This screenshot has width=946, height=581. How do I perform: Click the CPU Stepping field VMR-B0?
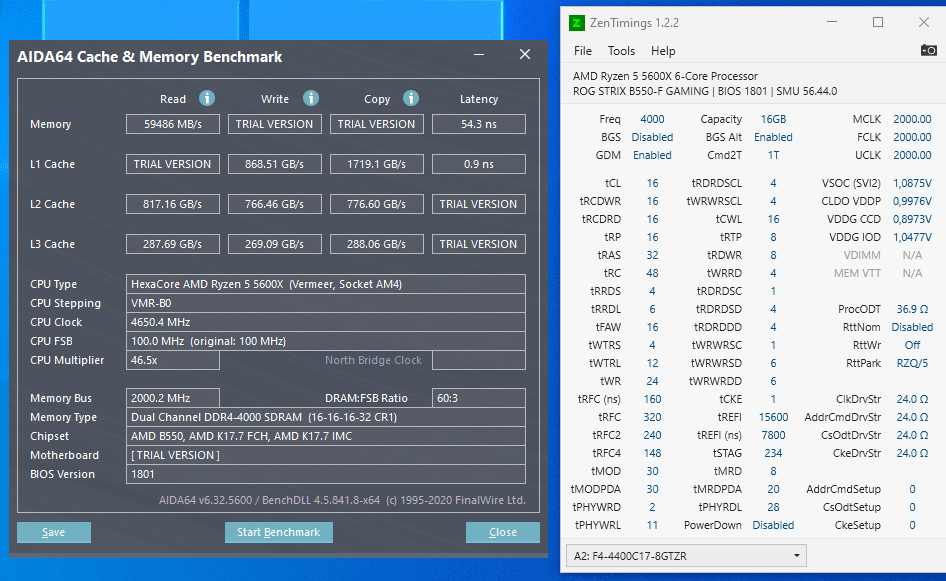point(326,303)
